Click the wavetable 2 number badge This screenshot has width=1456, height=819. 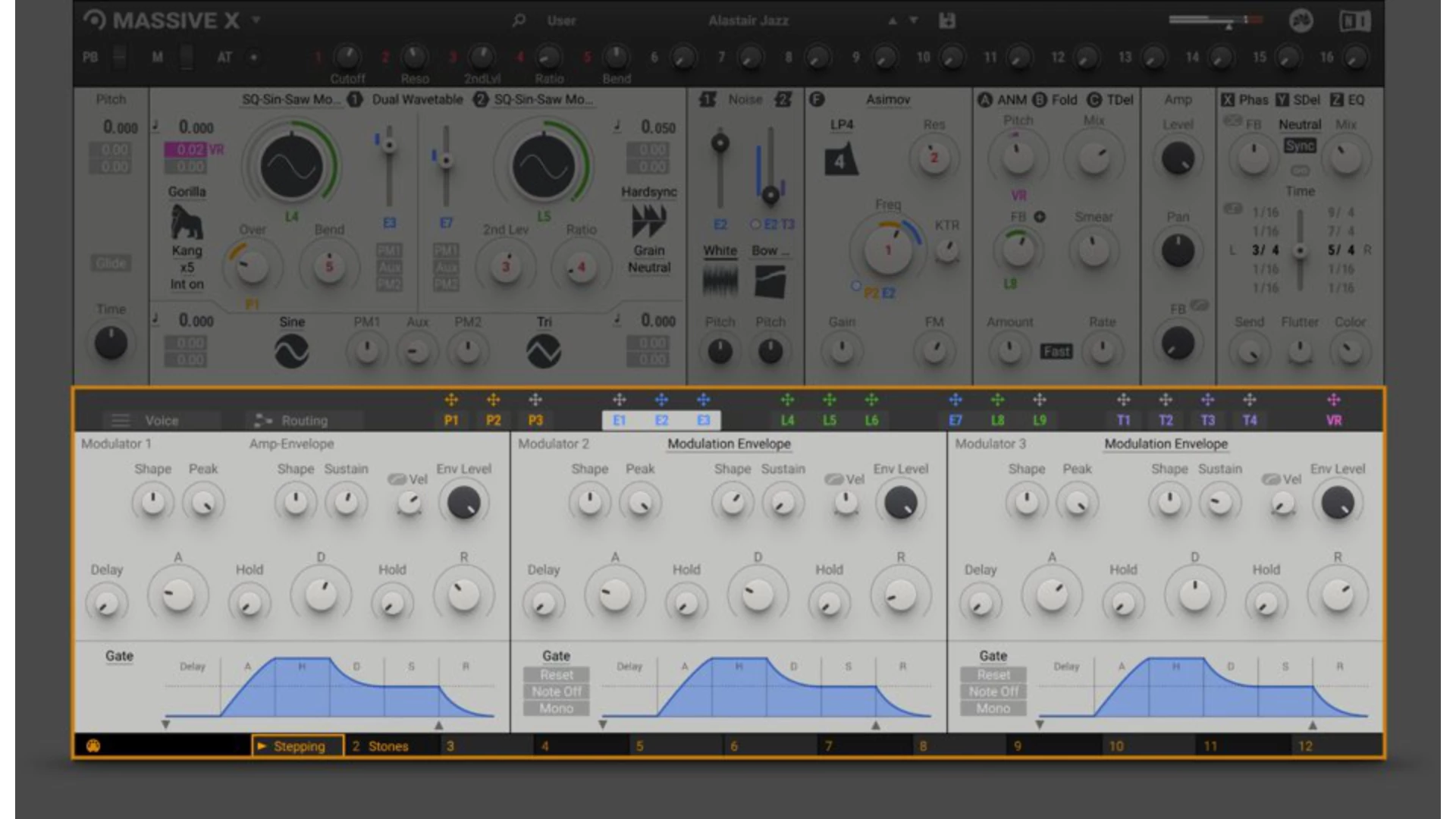[481, 99]
